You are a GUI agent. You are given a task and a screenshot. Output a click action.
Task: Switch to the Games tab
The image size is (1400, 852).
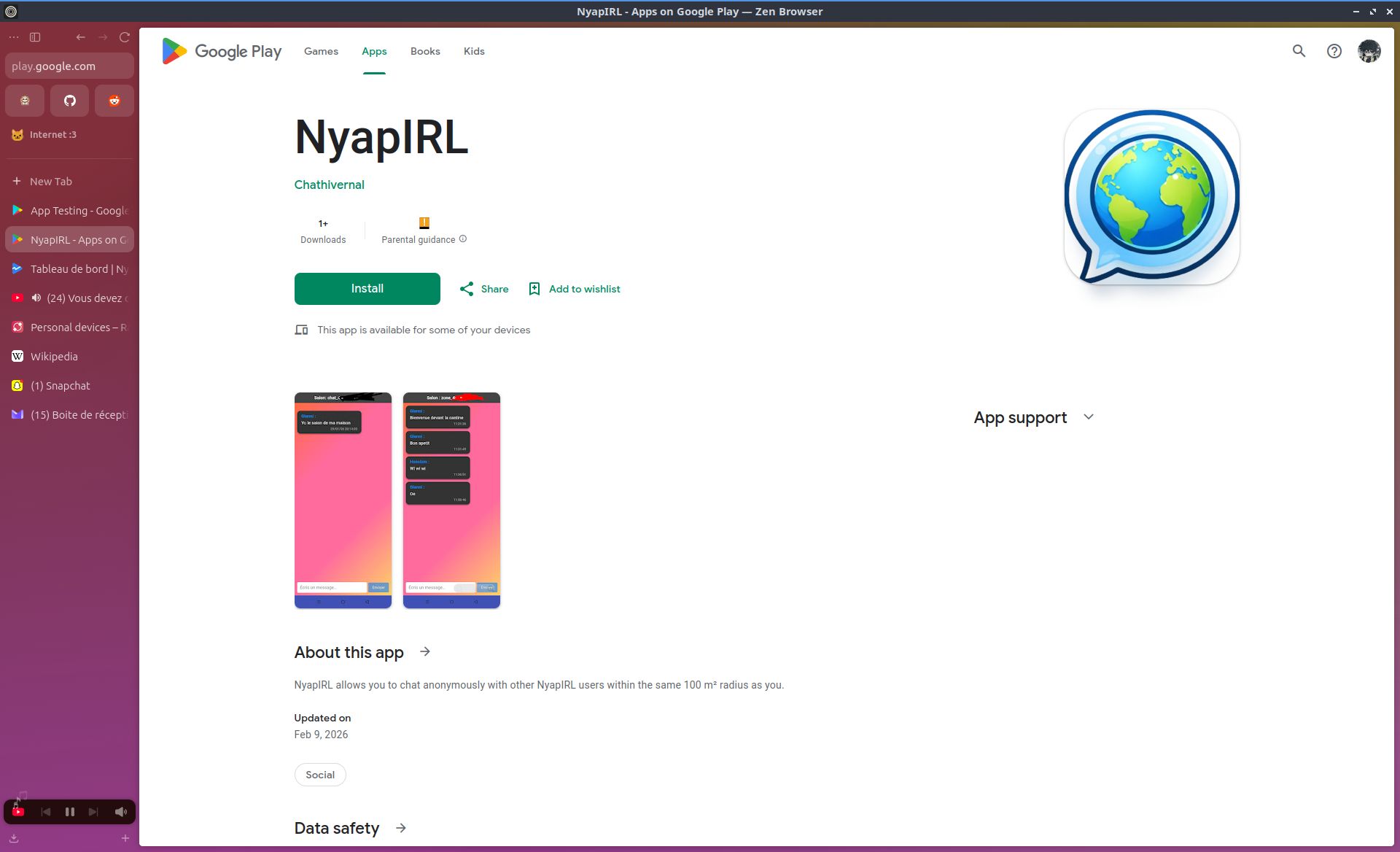click(x=321, y=51)
